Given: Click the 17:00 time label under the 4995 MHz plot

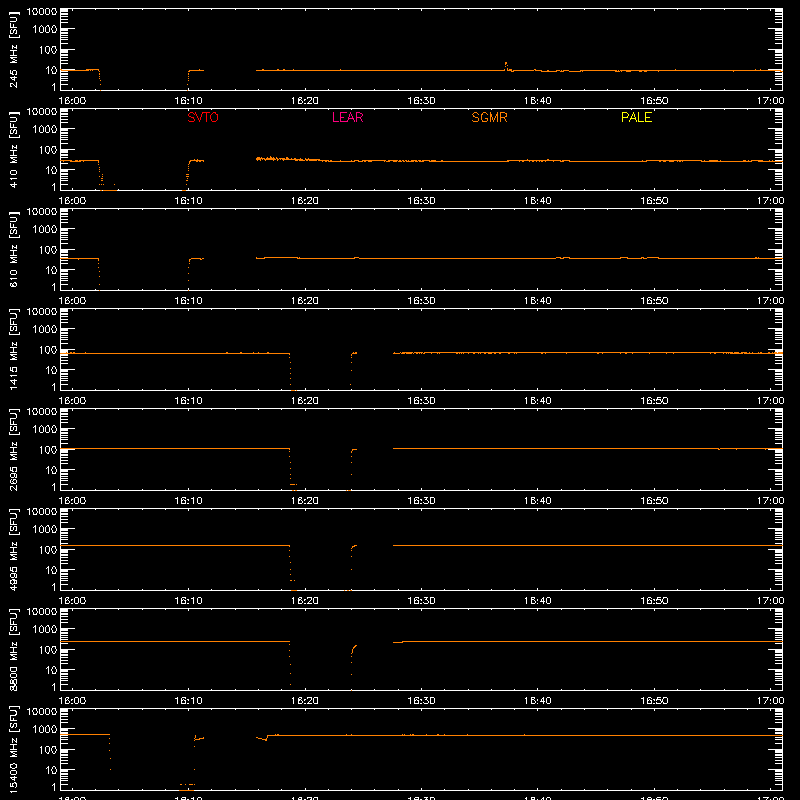Looking at the screenshot, I should [770, 601].
